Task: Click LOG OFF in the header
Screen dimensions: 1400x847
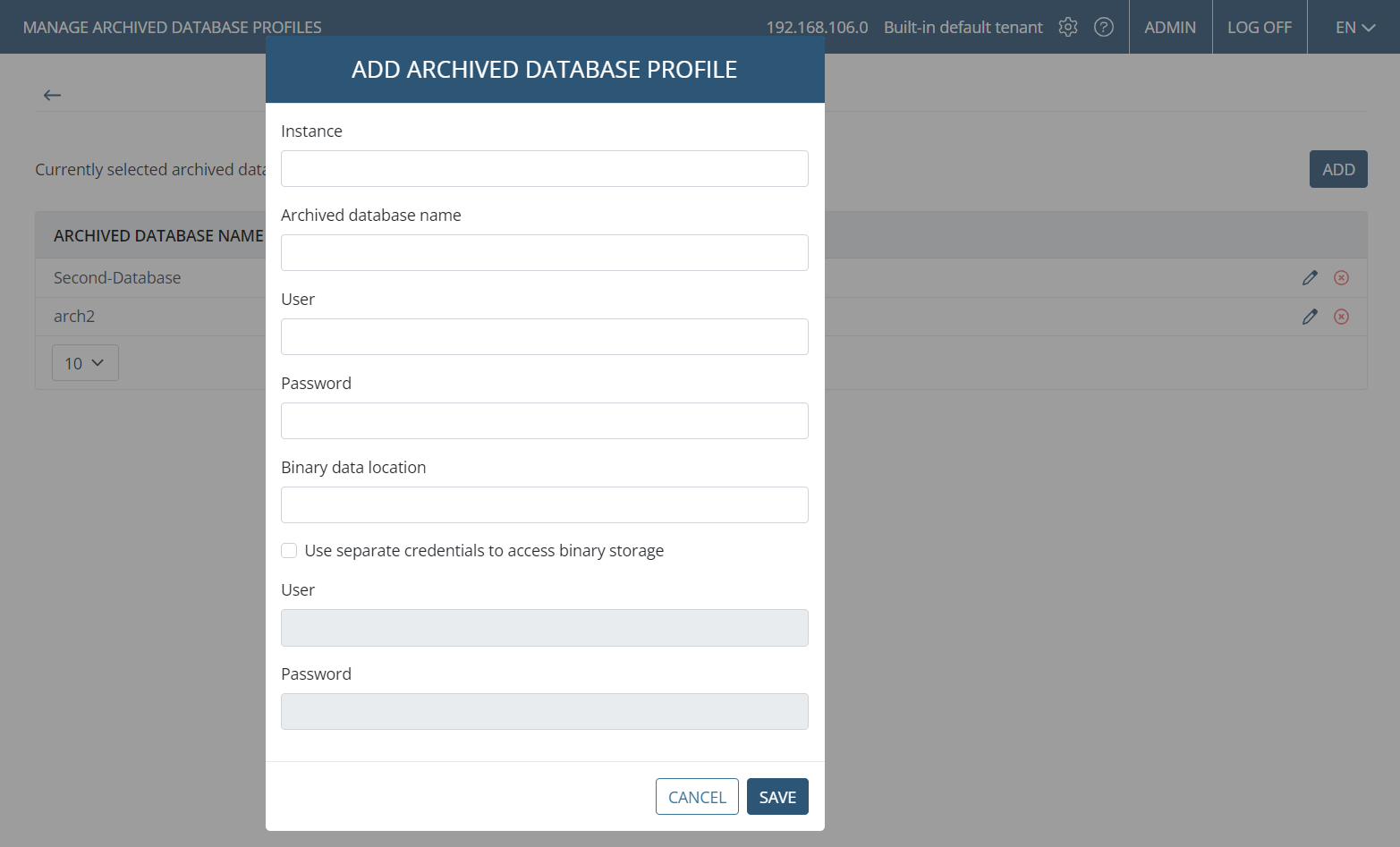Action: tap(1259, 27)
